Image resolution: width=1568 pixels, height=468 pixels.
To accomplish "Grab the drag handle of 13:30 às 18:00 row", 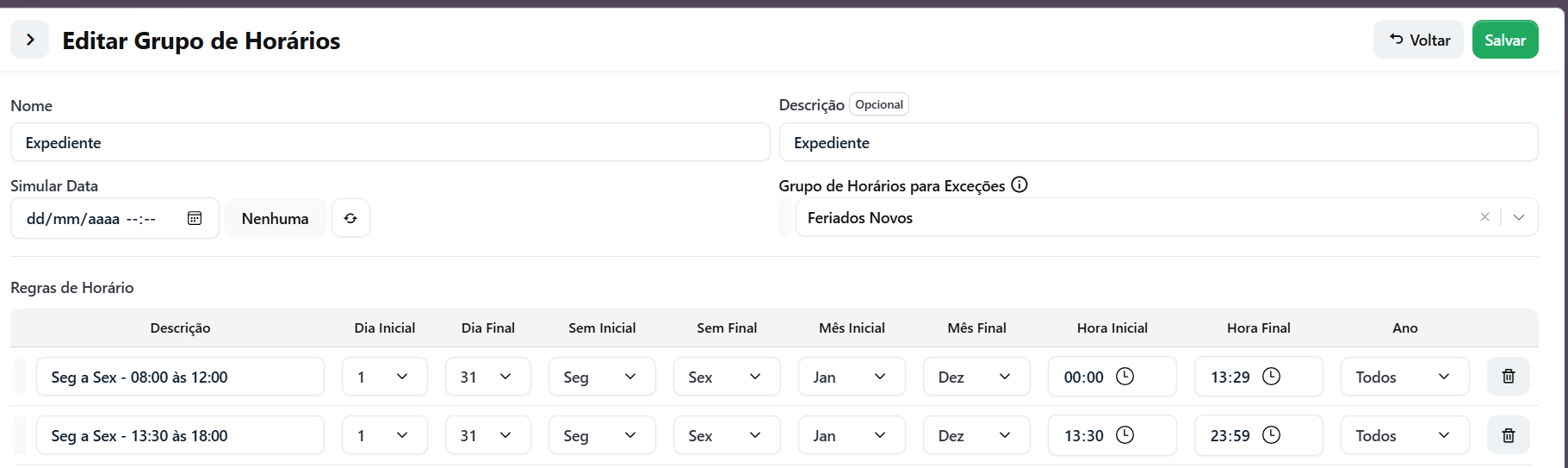I will click(x=19, y=435).
